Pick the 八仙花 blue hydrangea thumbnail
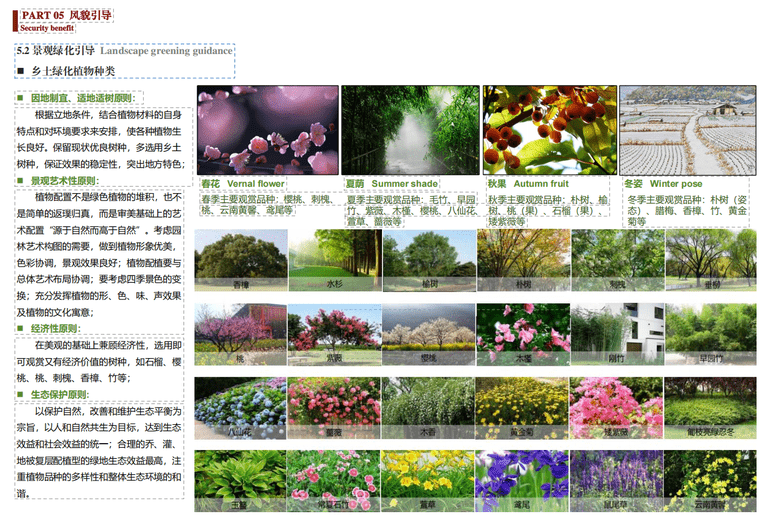Image resolution: width=760 pixels, height=515 pixels. point(240,408)
